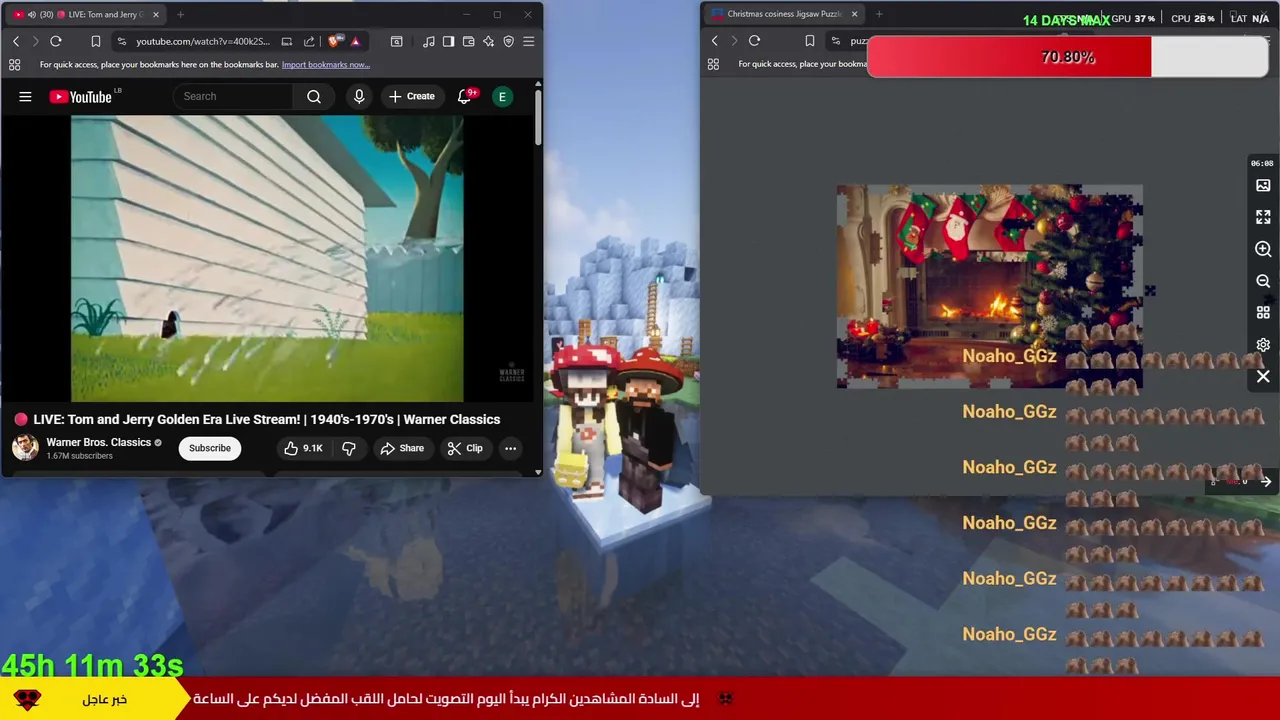Subscribe to Warner Bros. Classics
This screenshot has width=1280, height=720.
tap(210, 448)
